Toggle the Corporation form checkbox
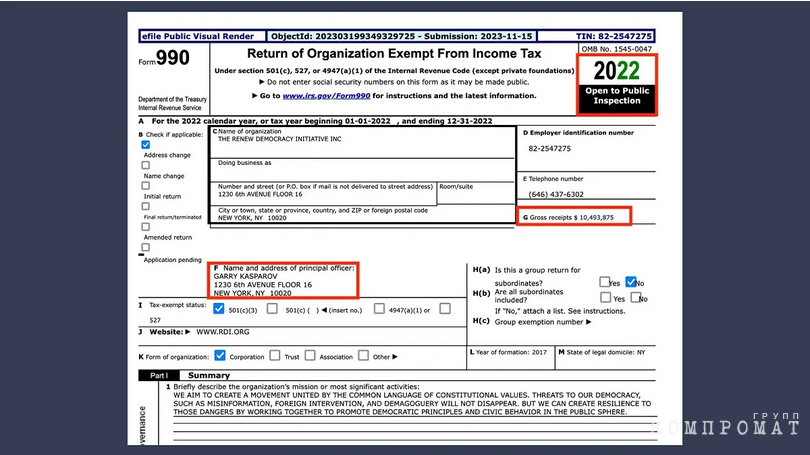The width and height of the screenshot is (810, 455). click(x=220, y=355)
